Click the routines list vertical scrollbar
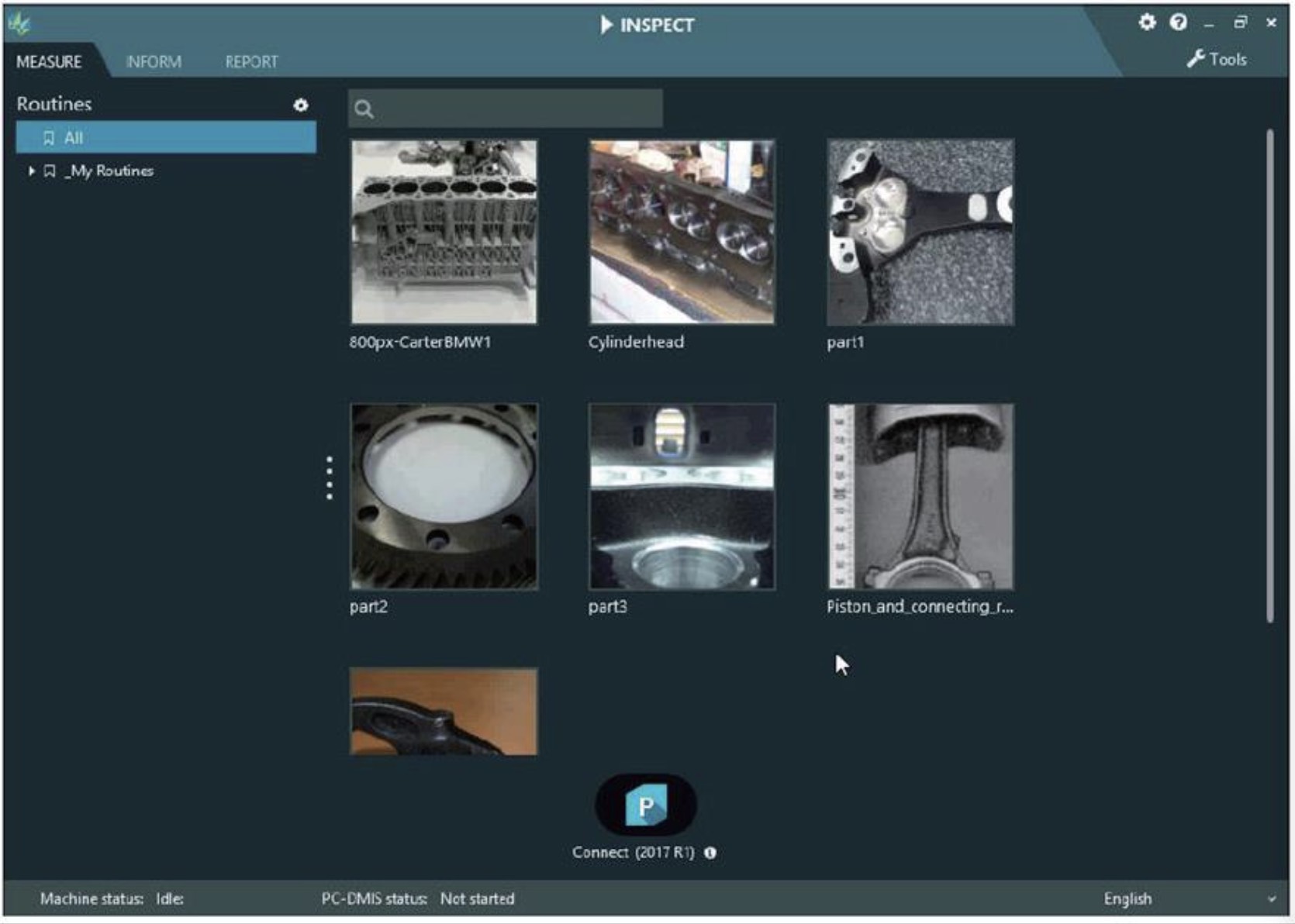The image size is (1295, 924). pos(1269,376)
